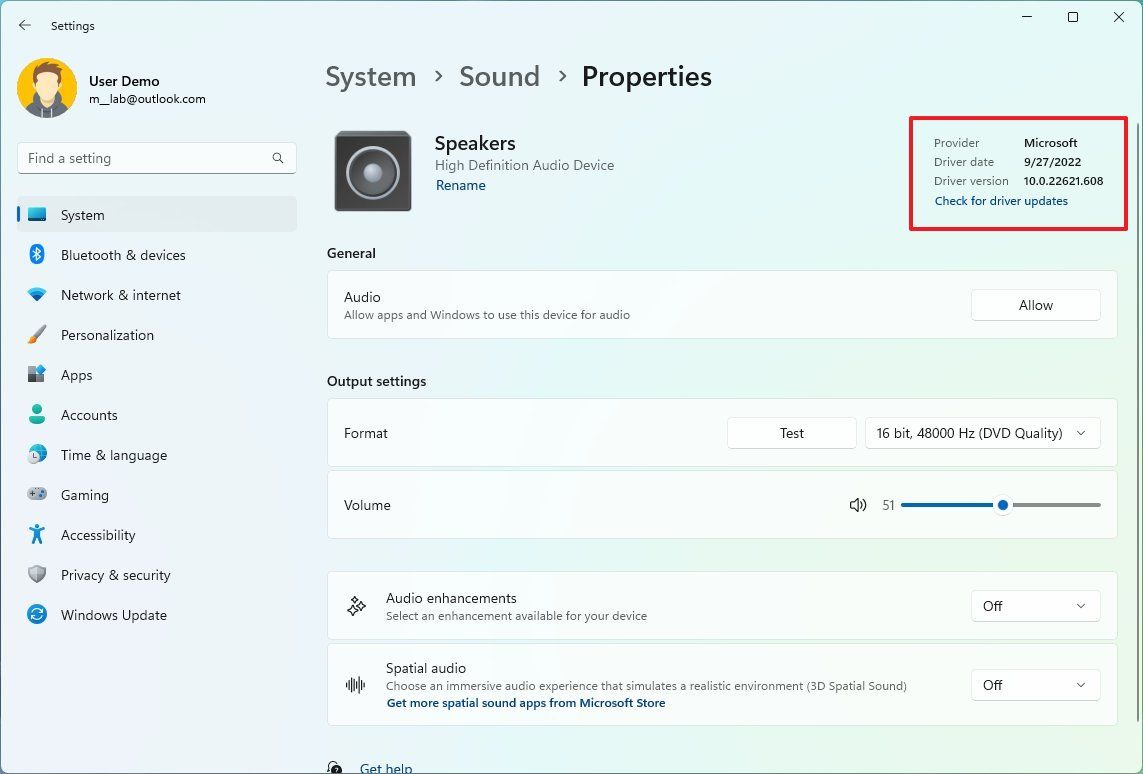Check for driver updates

coord(1001,200)
